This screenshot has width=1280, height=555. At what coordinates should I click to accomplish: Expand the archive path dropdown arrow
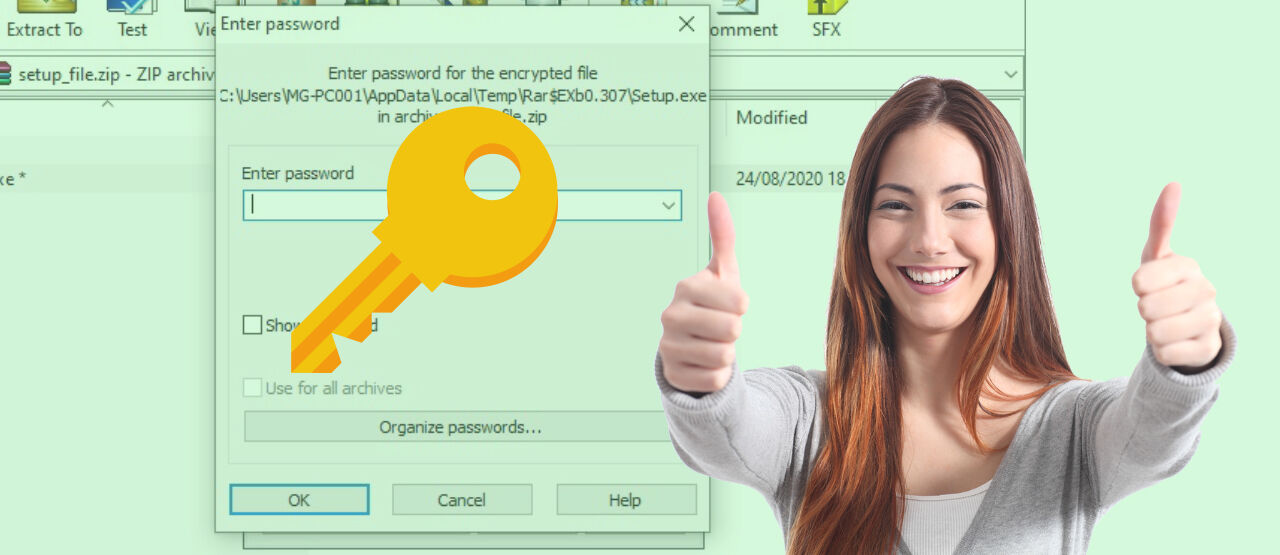[1011, 74]
